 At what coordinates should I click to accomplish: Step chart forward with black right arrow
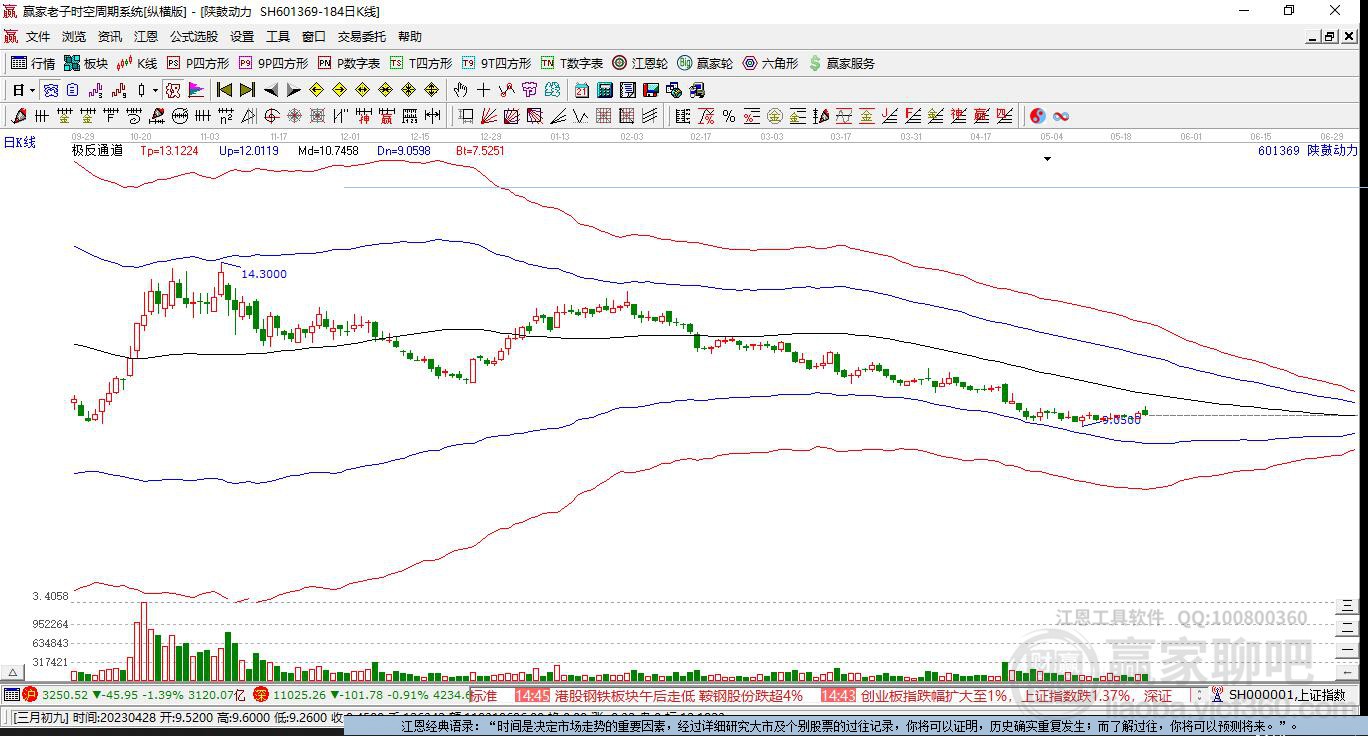coord(293,90)
